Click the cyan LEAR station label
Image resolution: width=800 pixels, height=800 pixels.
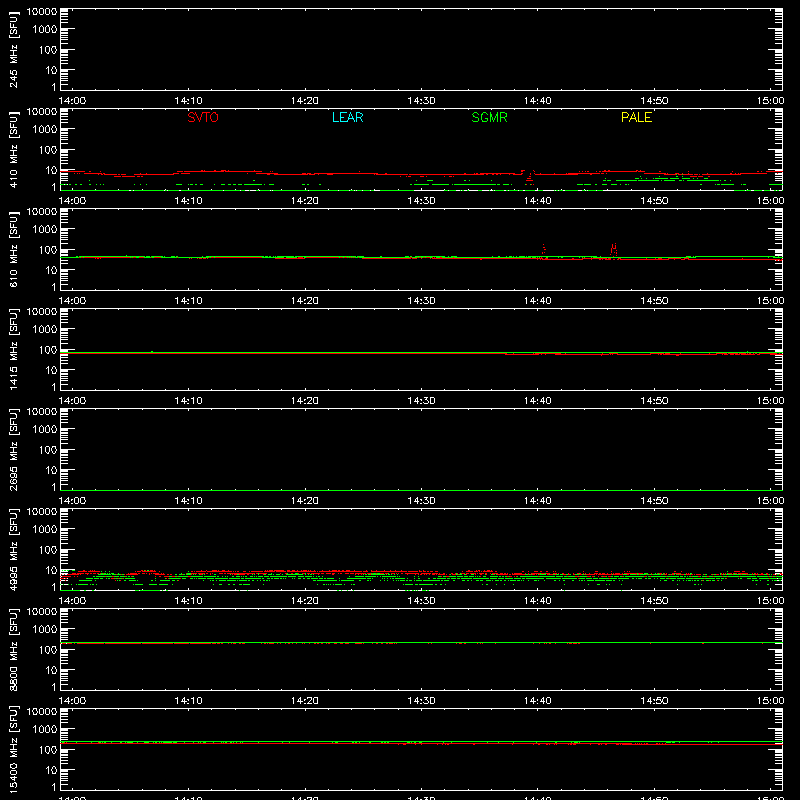[347, 117]
